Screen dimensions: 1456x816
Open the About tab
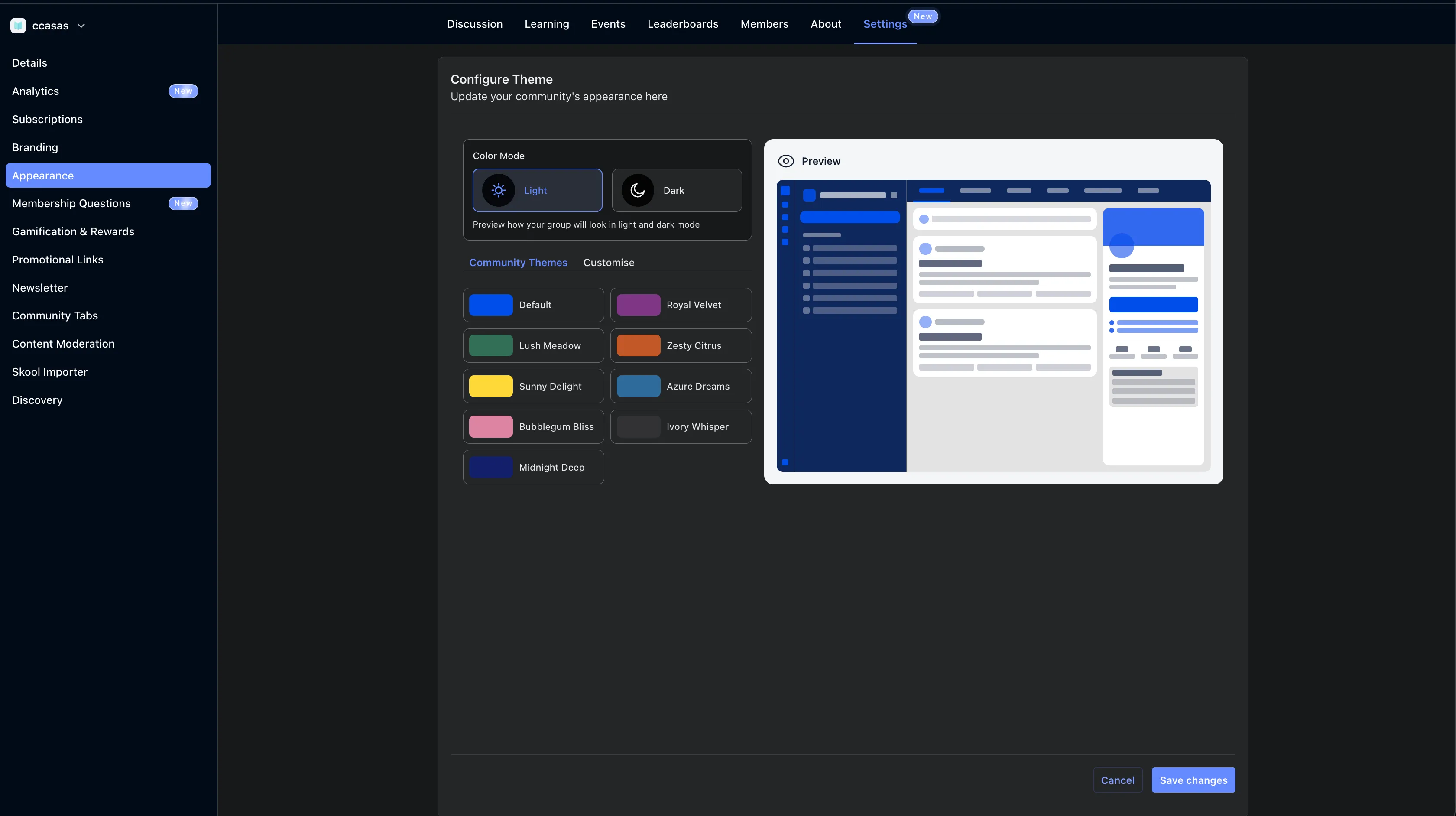(825, 24)
